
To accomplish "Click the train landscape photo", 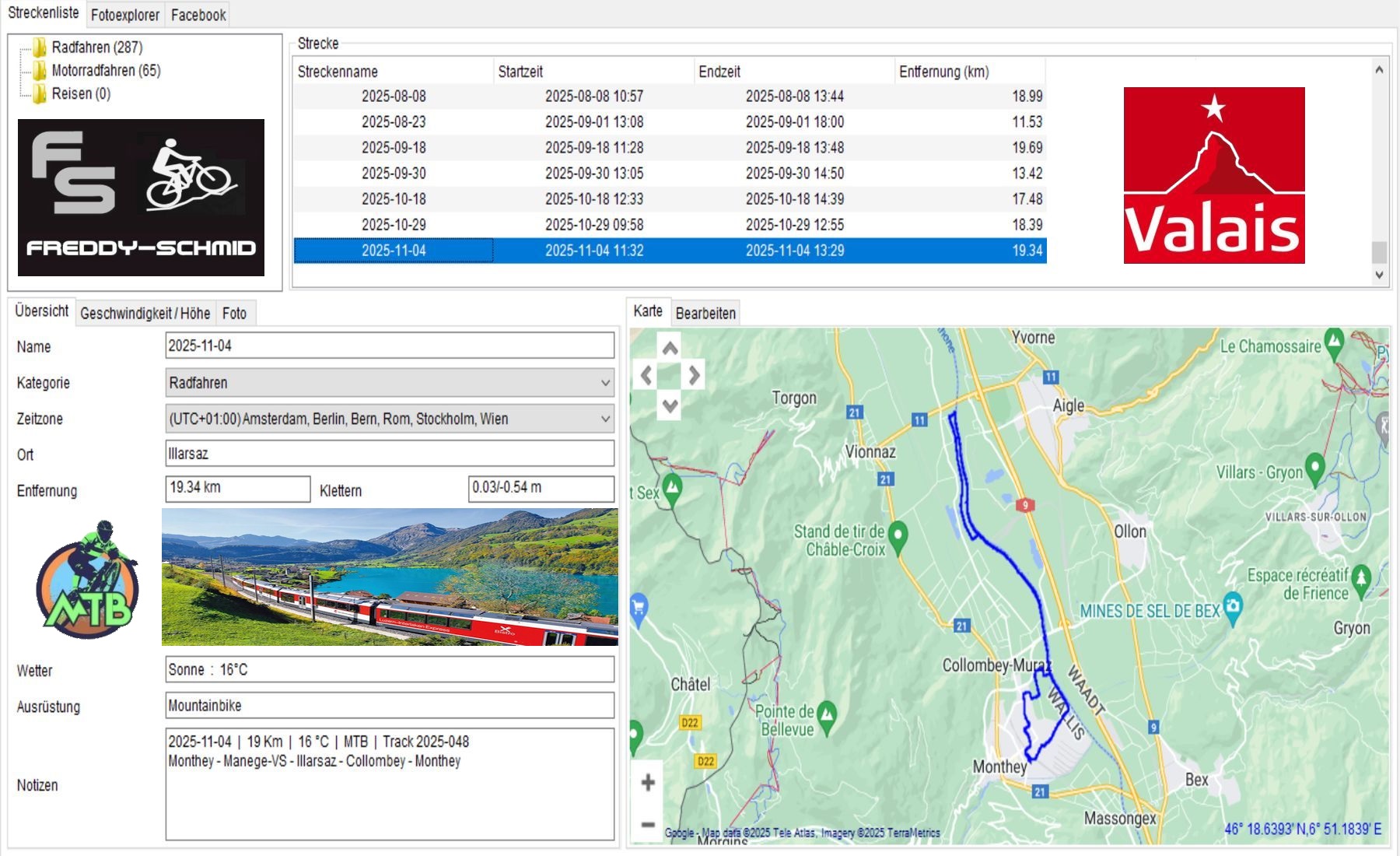I will coord(390,577).
